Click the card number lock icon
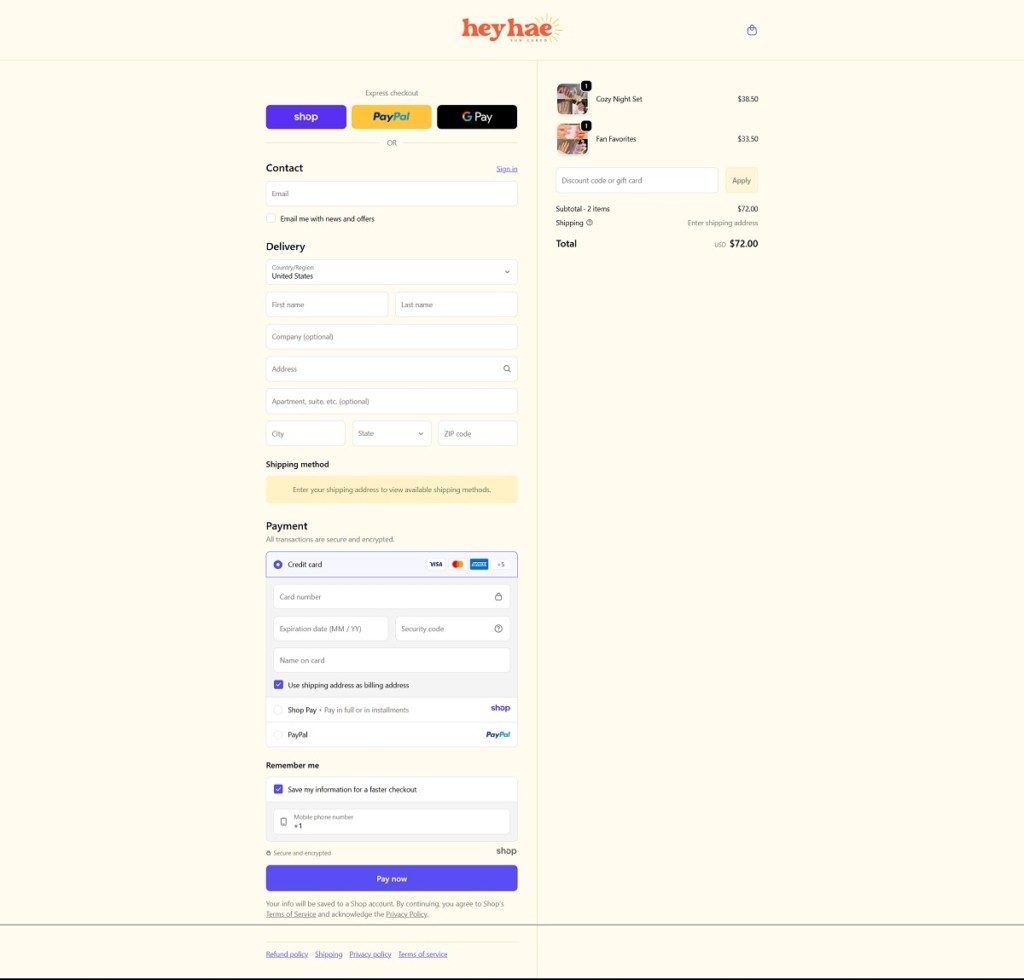The height and width of the screenshot is (980, 1024). 498,597
